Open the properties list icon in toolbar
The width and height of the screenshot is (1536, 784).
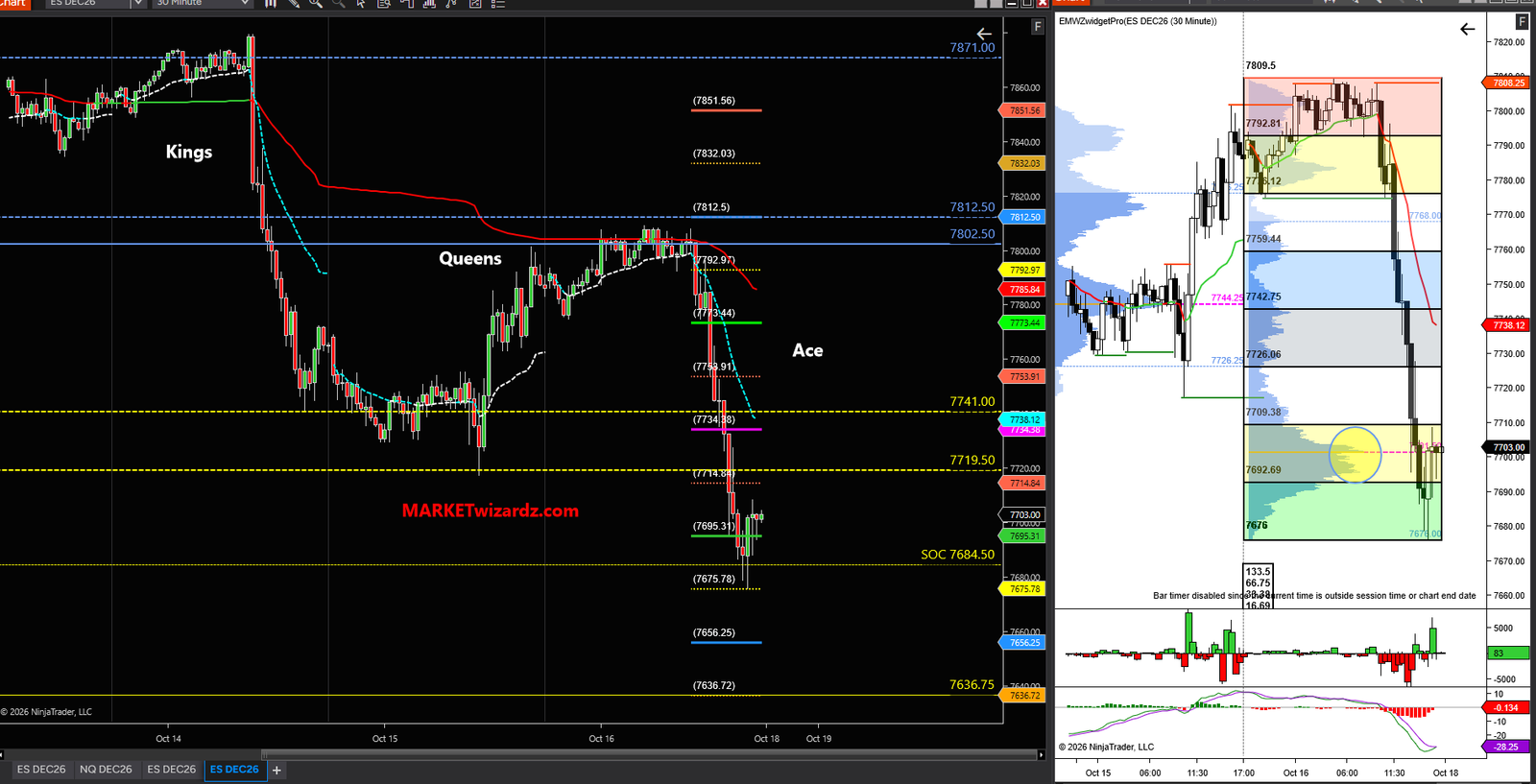coord(497,4)
